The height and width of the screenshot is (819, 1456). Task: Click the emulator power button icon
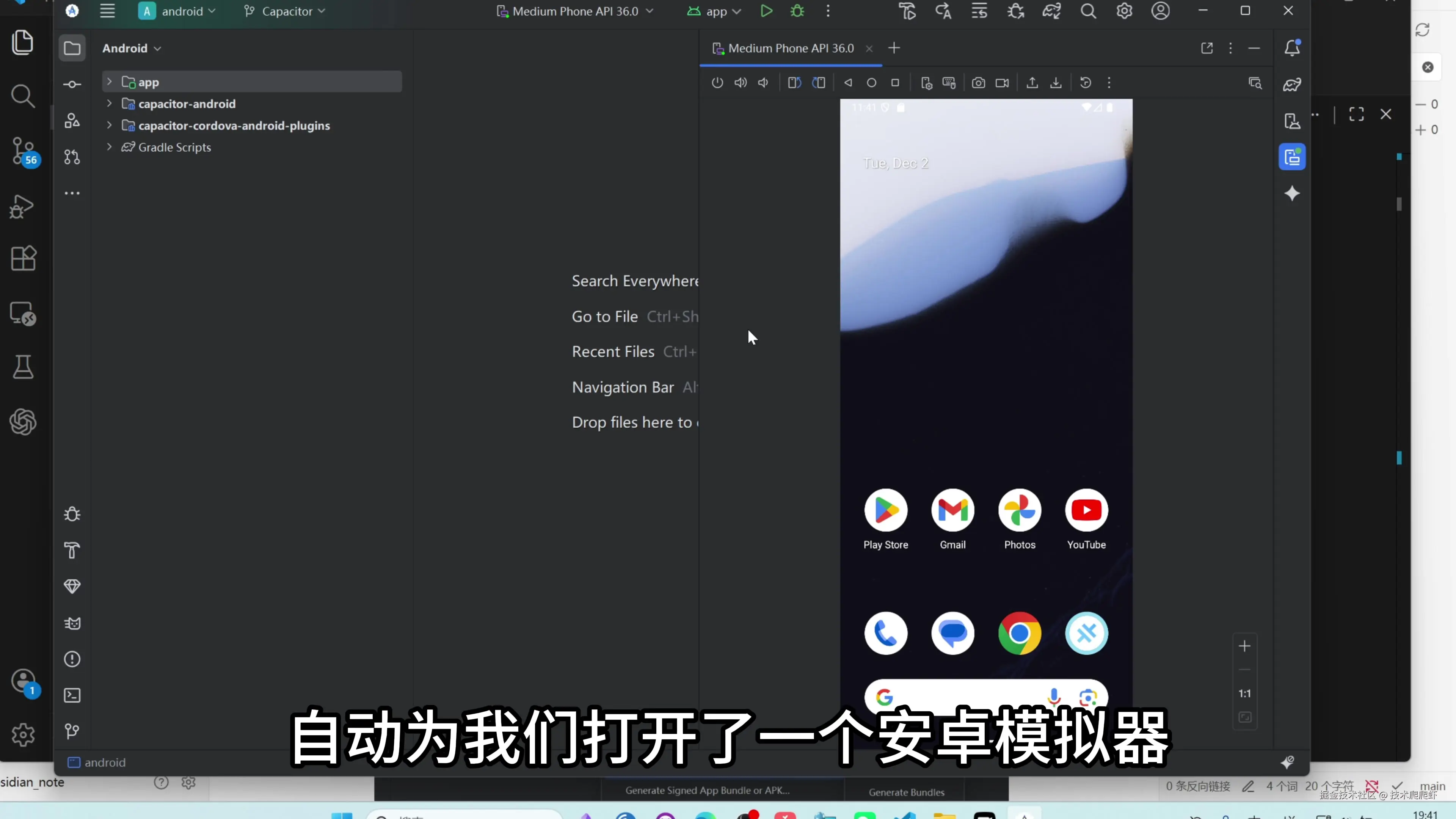[717, 83]
